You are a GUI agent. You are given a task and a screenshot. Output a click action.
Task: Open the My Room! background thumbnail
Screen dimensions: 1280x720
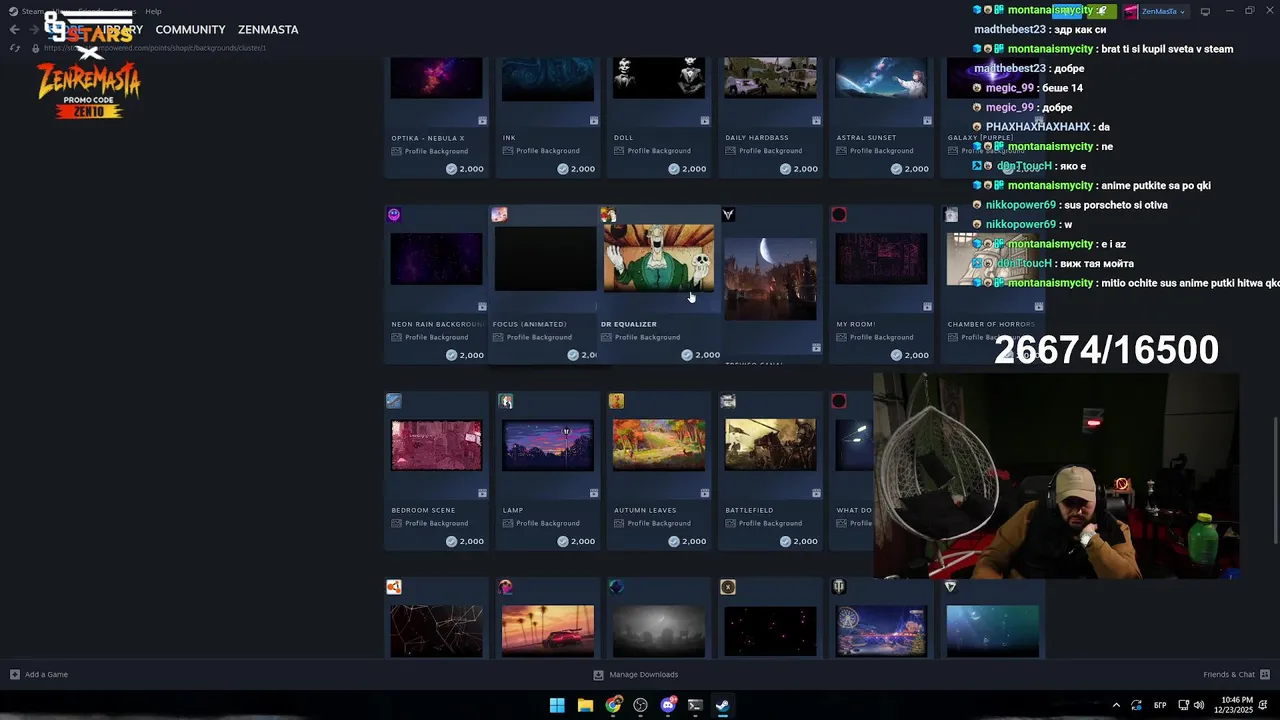click(881, 259)
